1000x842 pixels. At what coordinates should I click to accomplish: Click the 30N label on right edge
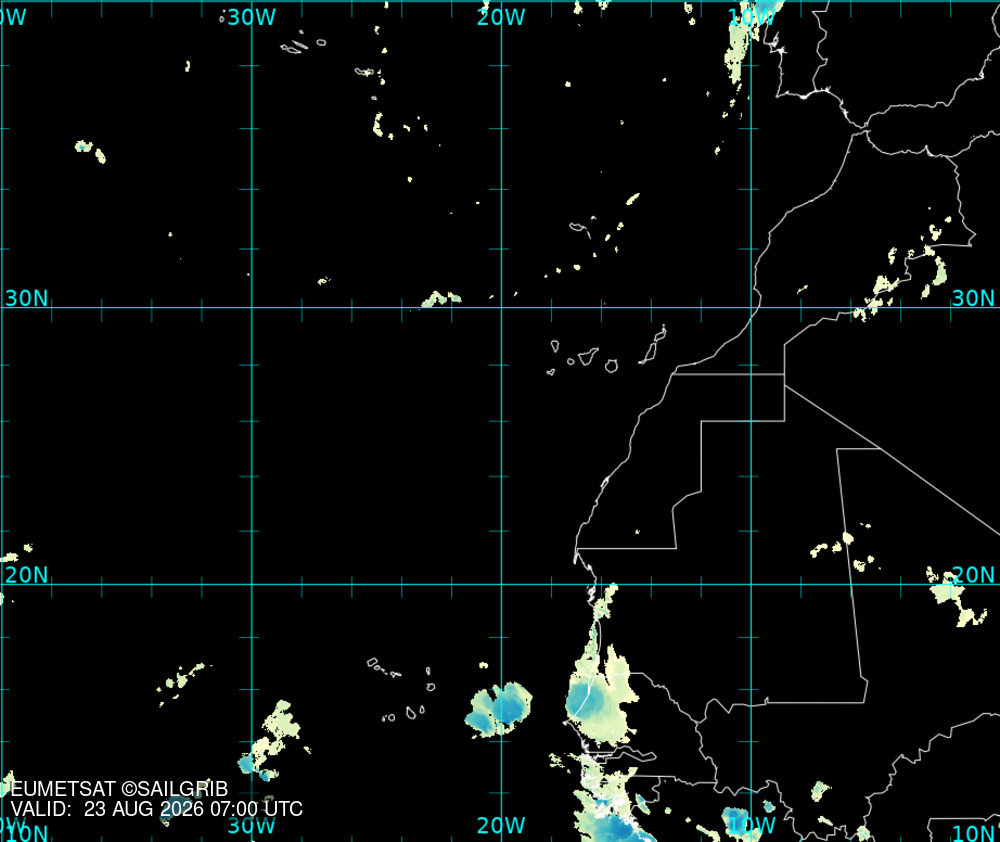[x=973, y=298]
